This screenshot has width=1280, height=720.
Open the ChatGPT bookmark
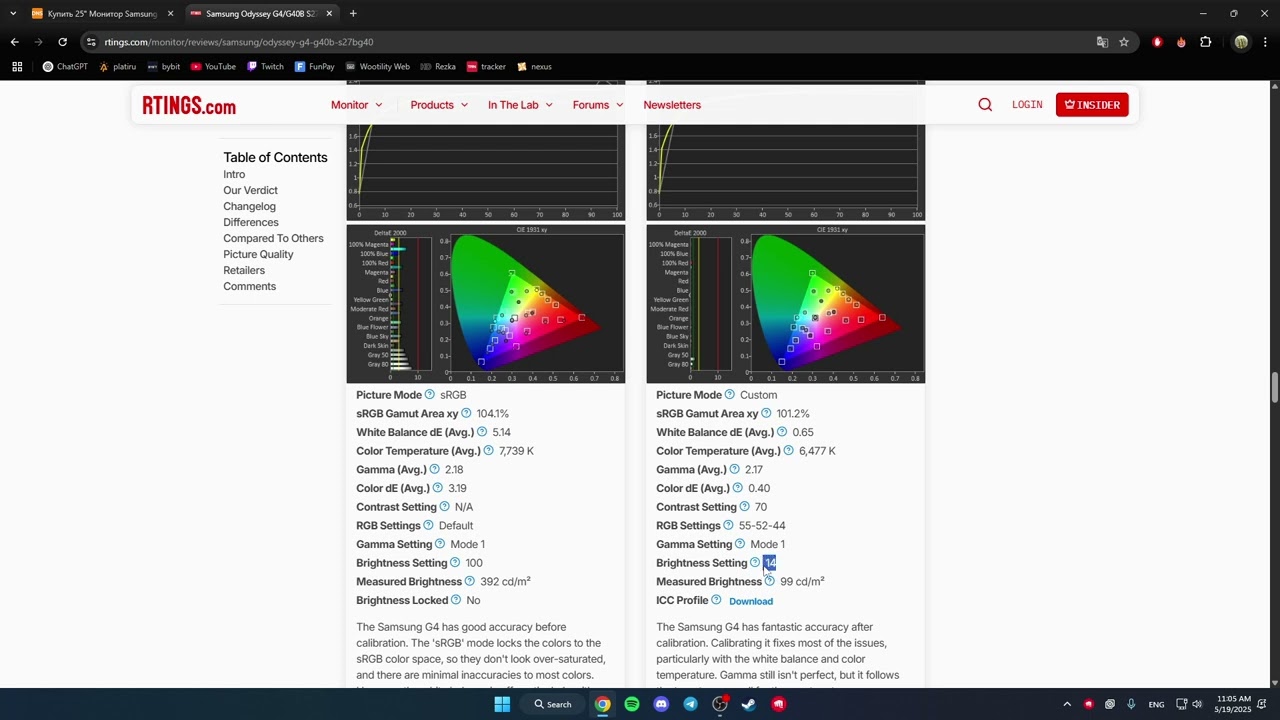(65, 67)
